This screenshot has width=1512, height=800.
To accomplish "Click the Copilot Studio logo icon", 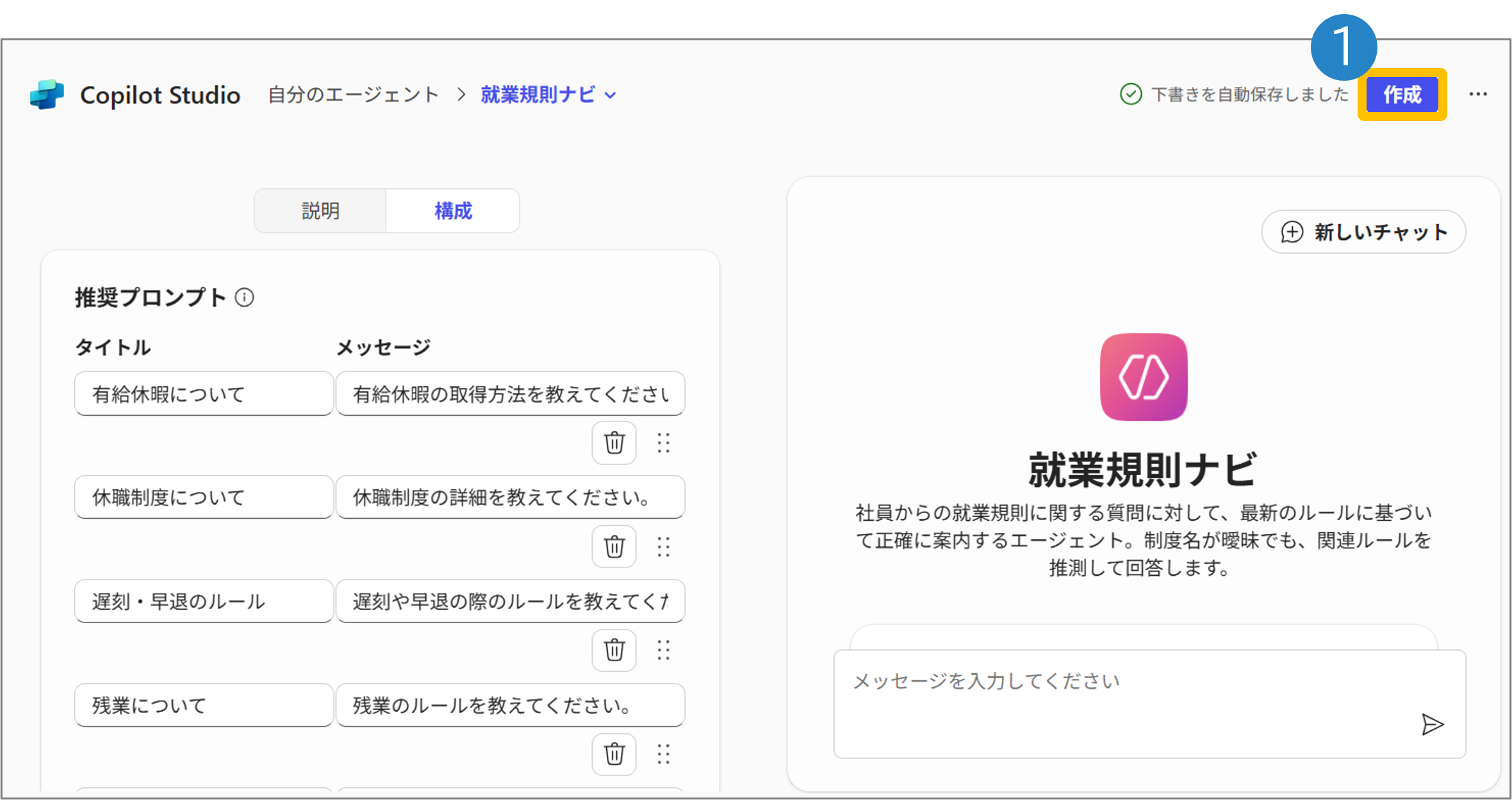I will coord(47,95).
